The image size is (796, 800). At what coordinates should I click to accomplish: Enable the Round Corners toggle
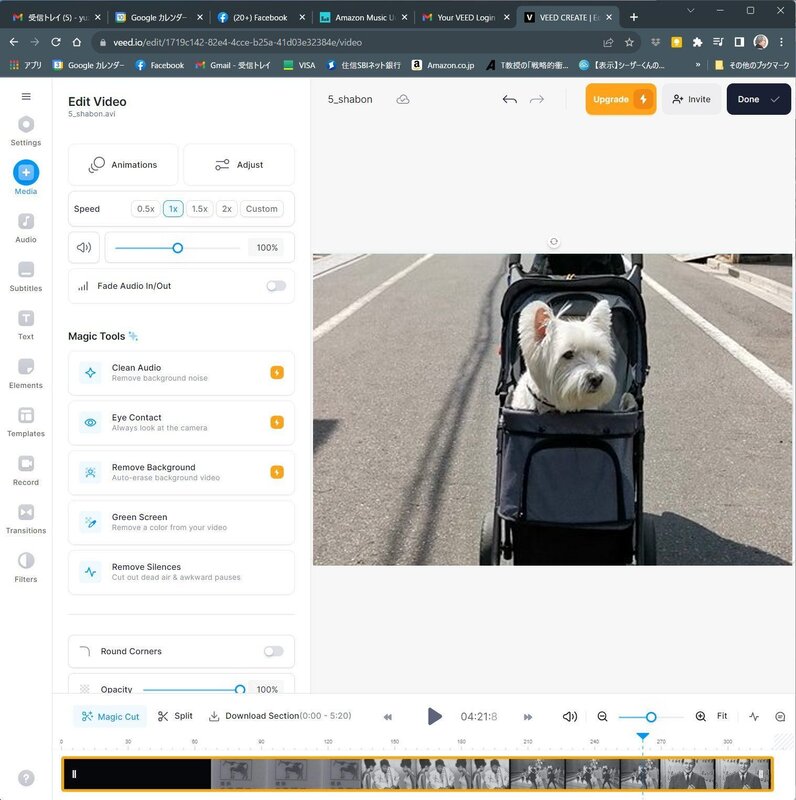click(x=273, y=651)
